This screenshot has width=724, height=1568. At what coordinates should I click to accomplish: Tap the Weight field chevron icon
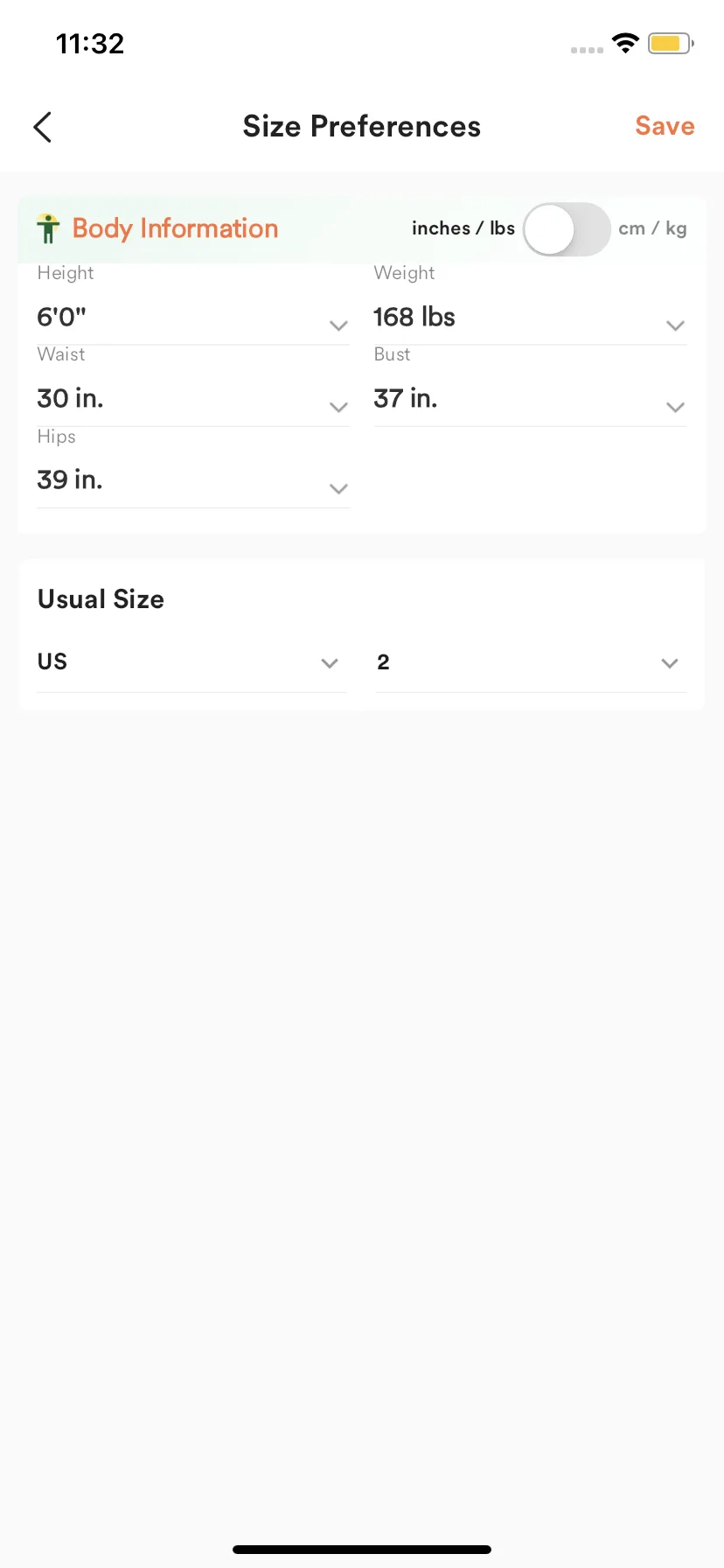pyautogui.click(x=675, y=325)
